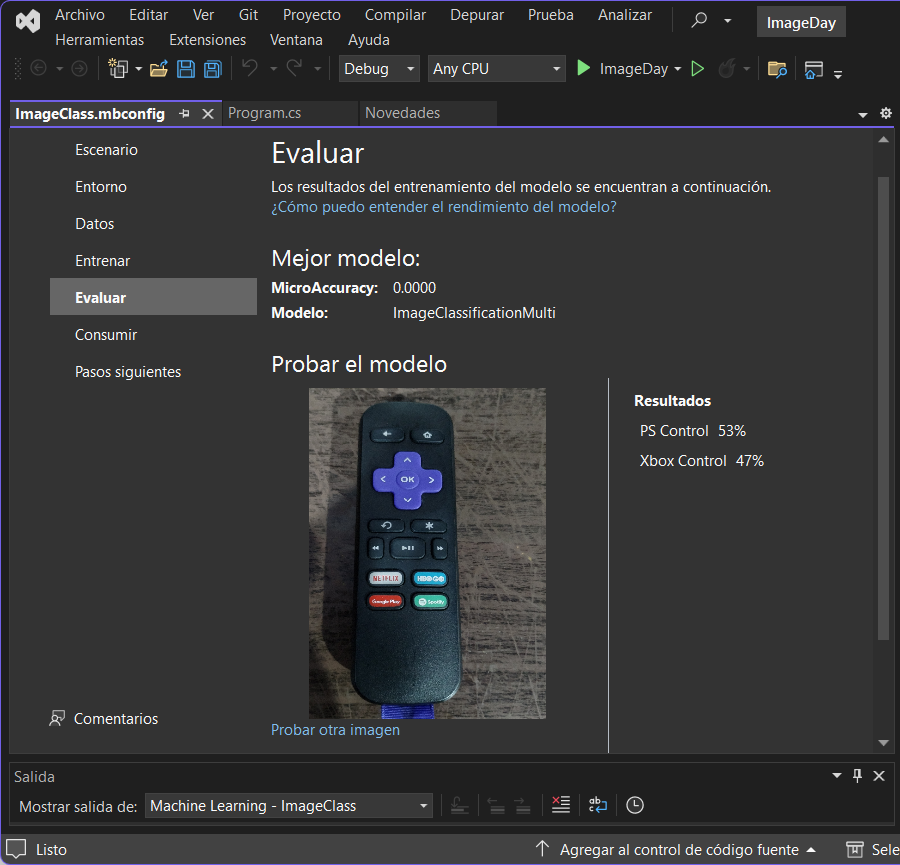Click the navigate forward arrow icon
The image size is (900, 865).
click(79, 69)
